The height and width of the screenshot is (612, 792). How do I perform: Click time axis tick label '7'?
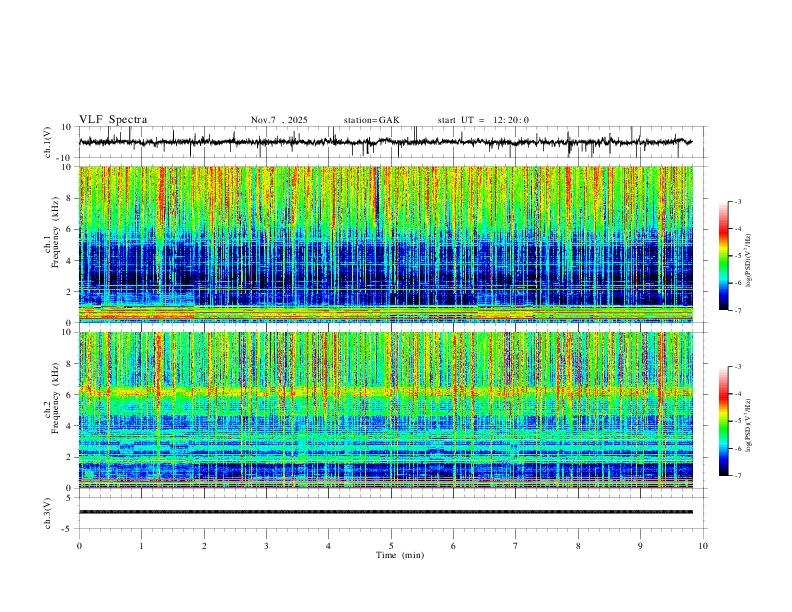516,546
